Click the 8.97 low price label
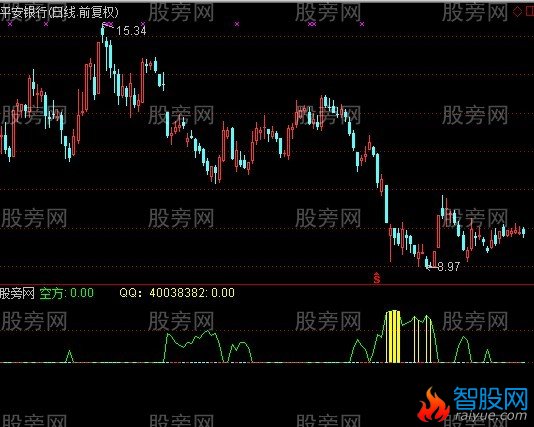 (x=449, y=266)
